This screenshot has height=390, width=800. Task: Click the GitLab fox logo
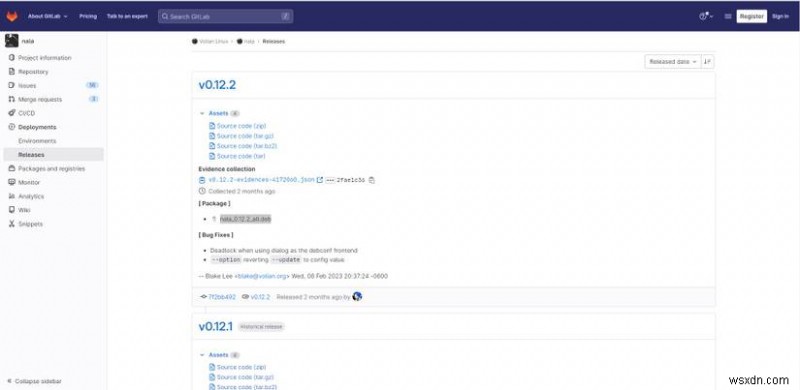[x=12, y=16]
